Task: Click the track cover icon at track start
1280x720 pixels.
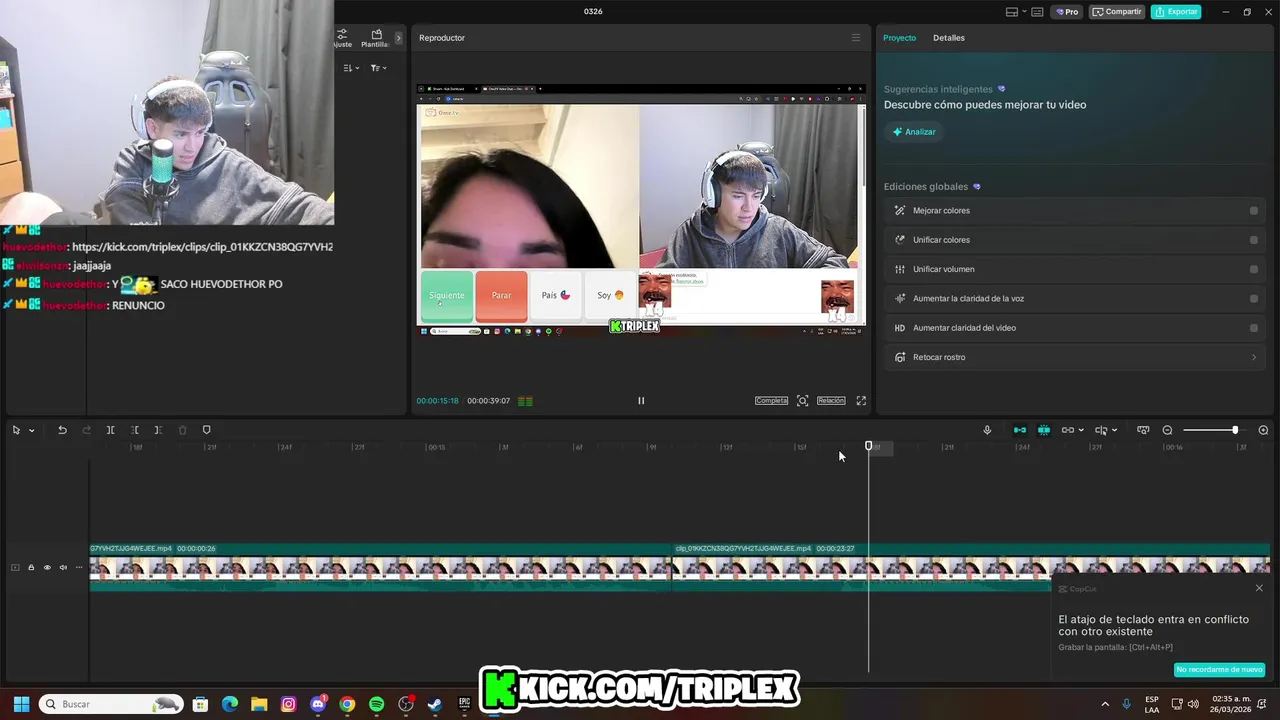Action: 15,568
